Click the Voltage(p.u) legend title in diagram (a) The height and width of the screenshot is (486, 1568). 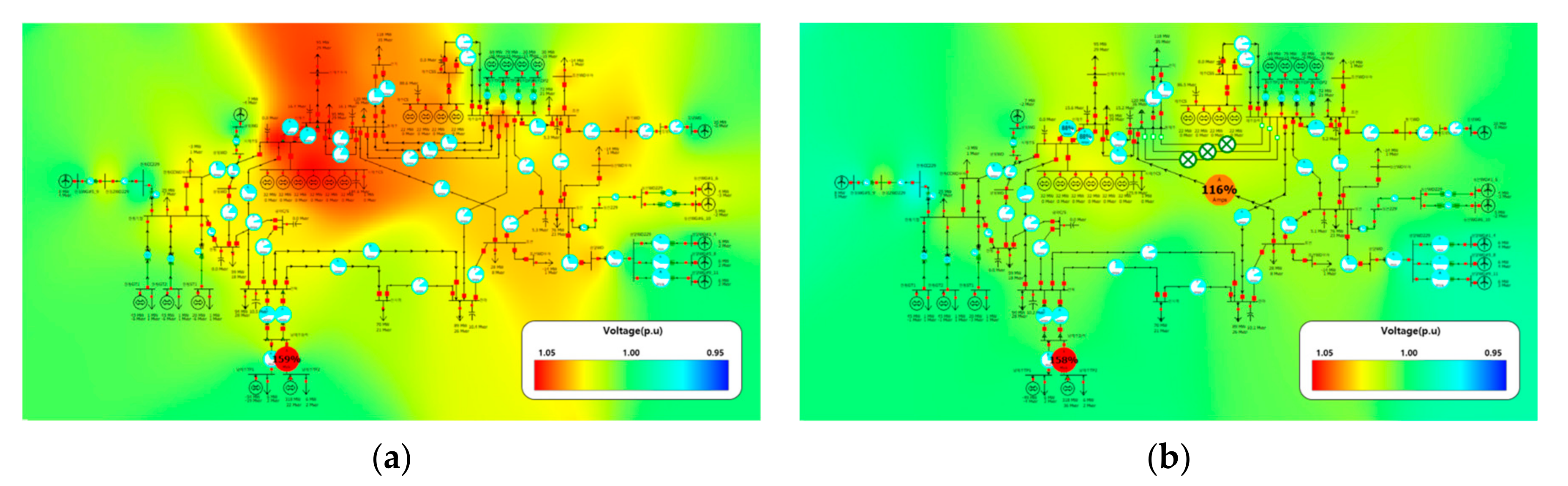(x=632, y=331)
